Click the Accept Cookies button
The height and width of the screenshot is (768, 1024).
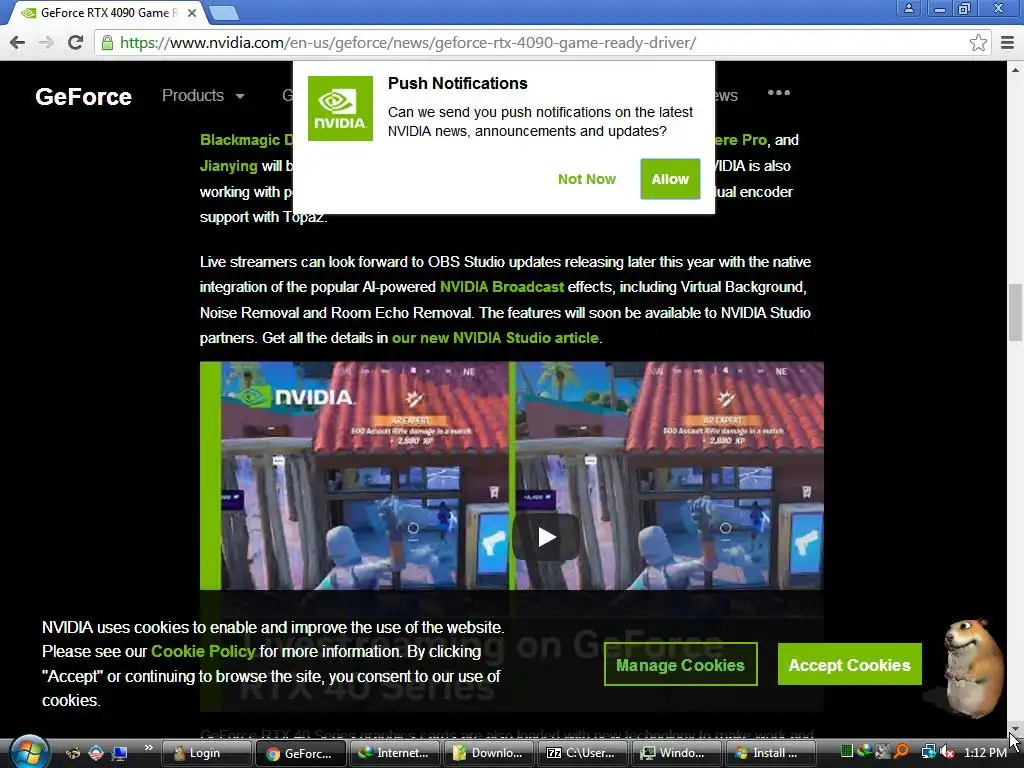(x=850, y=665)
